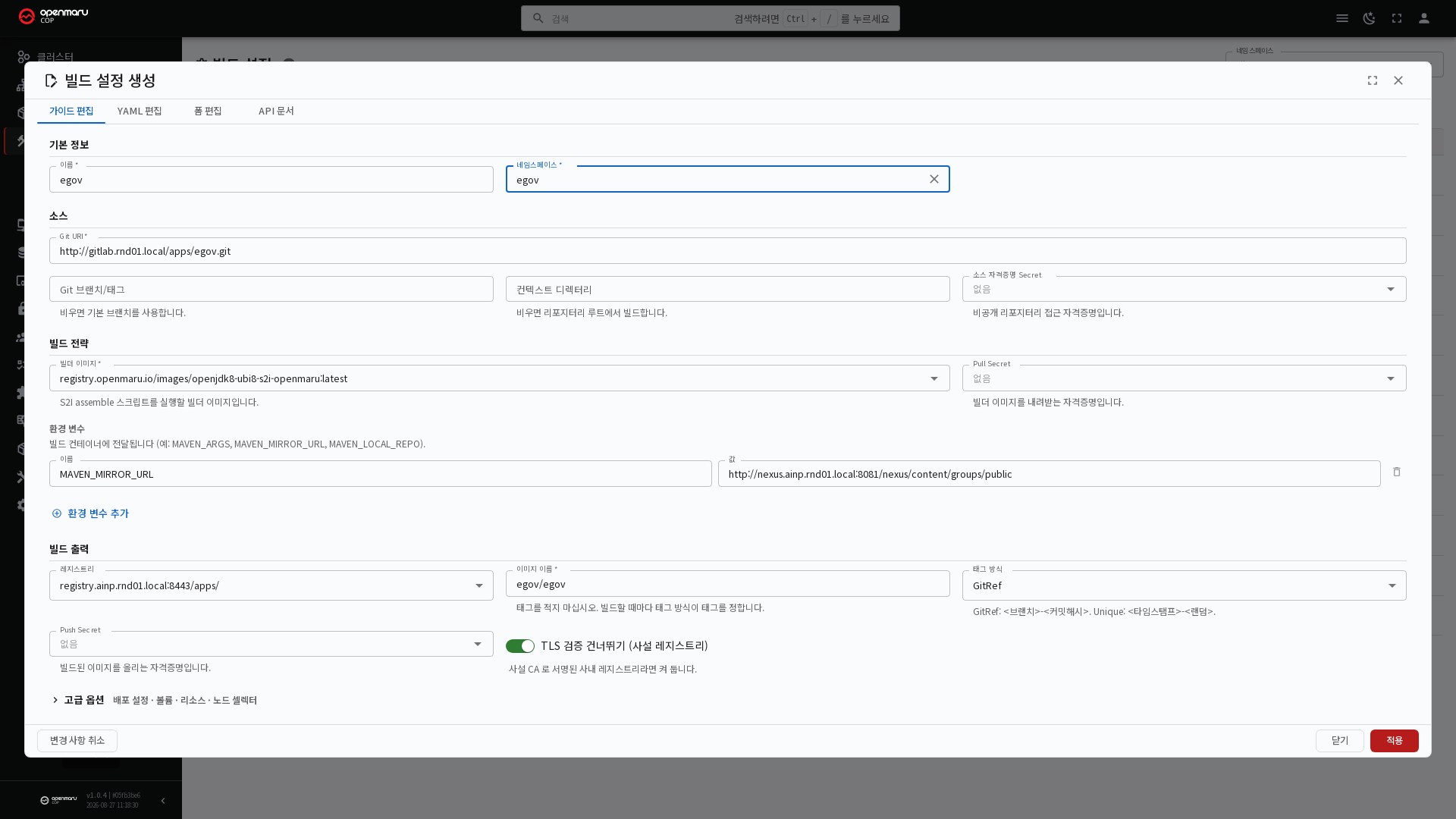Click the 클러스터 sidebar icon
The height and width of the screenshot is (819, 1456).
24,57
